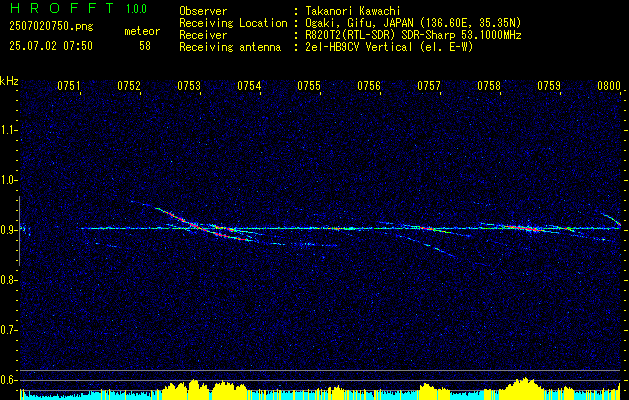Screen dimensions: 629x400
Task: Select 2el-HB9CV Vertical antenna text
Action: point(389,47)
